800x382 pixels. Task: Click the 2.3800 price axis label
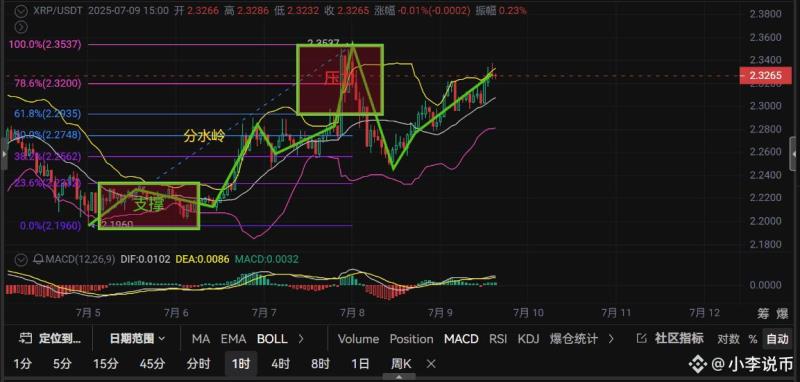pos(765,14)
